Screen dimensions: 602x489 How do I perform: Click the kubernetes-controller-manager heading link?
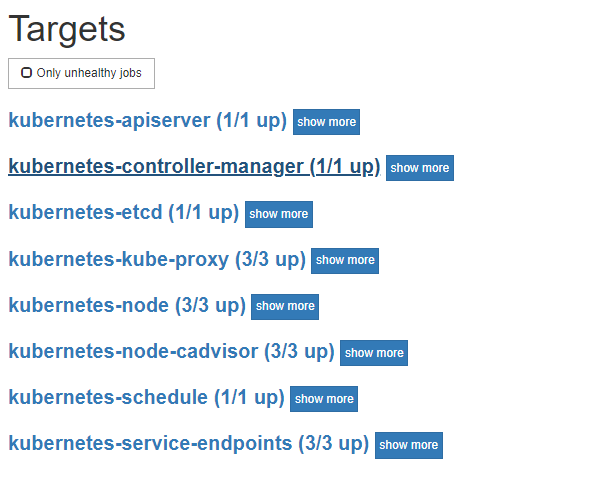(156, 167)
